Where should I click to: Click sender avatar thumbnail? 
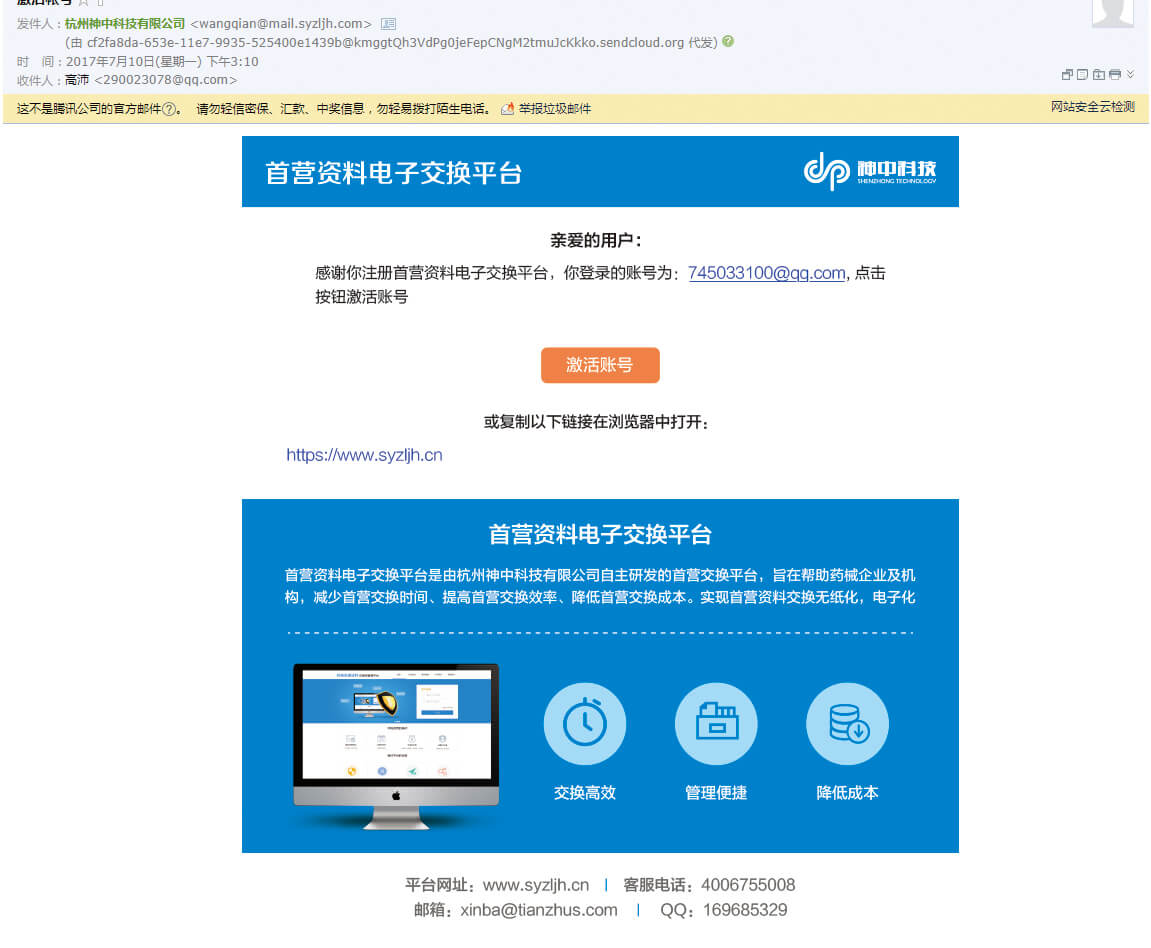click(x=1113, y=13)
